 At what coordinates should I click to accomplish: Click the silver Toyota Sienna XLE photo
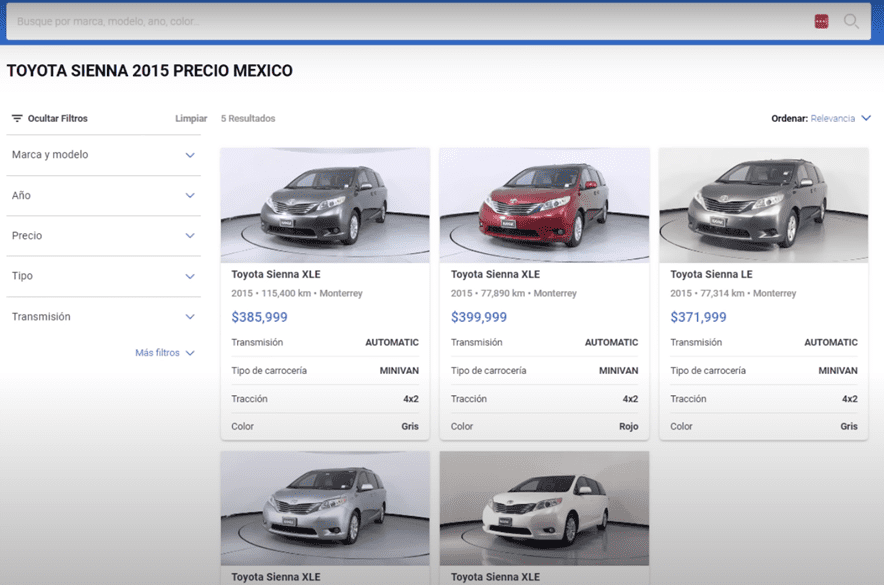coord(324,508)
